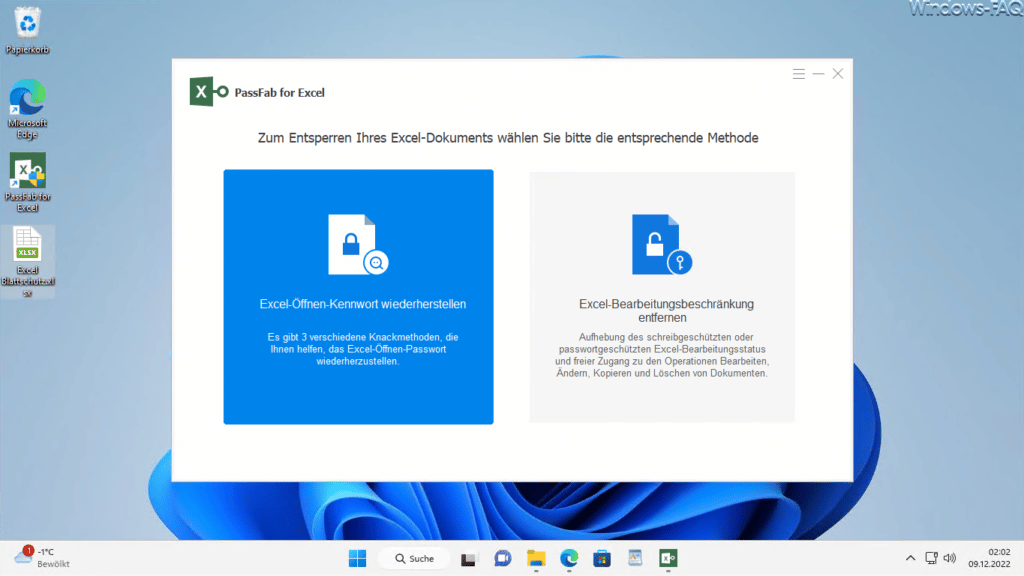1024x576 pixels.
Task: Click the volume speaker tray icon
Action: click(x=950, y=558)
